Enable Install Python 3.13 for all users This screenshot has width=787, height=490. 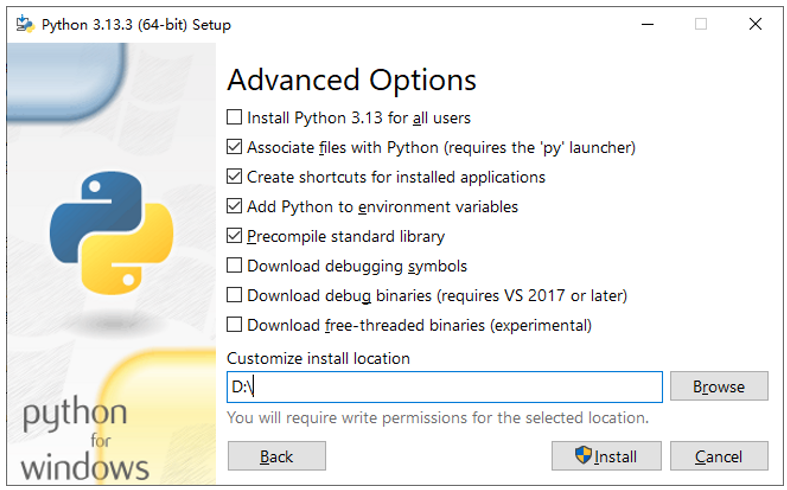click(x=234, y=117)
